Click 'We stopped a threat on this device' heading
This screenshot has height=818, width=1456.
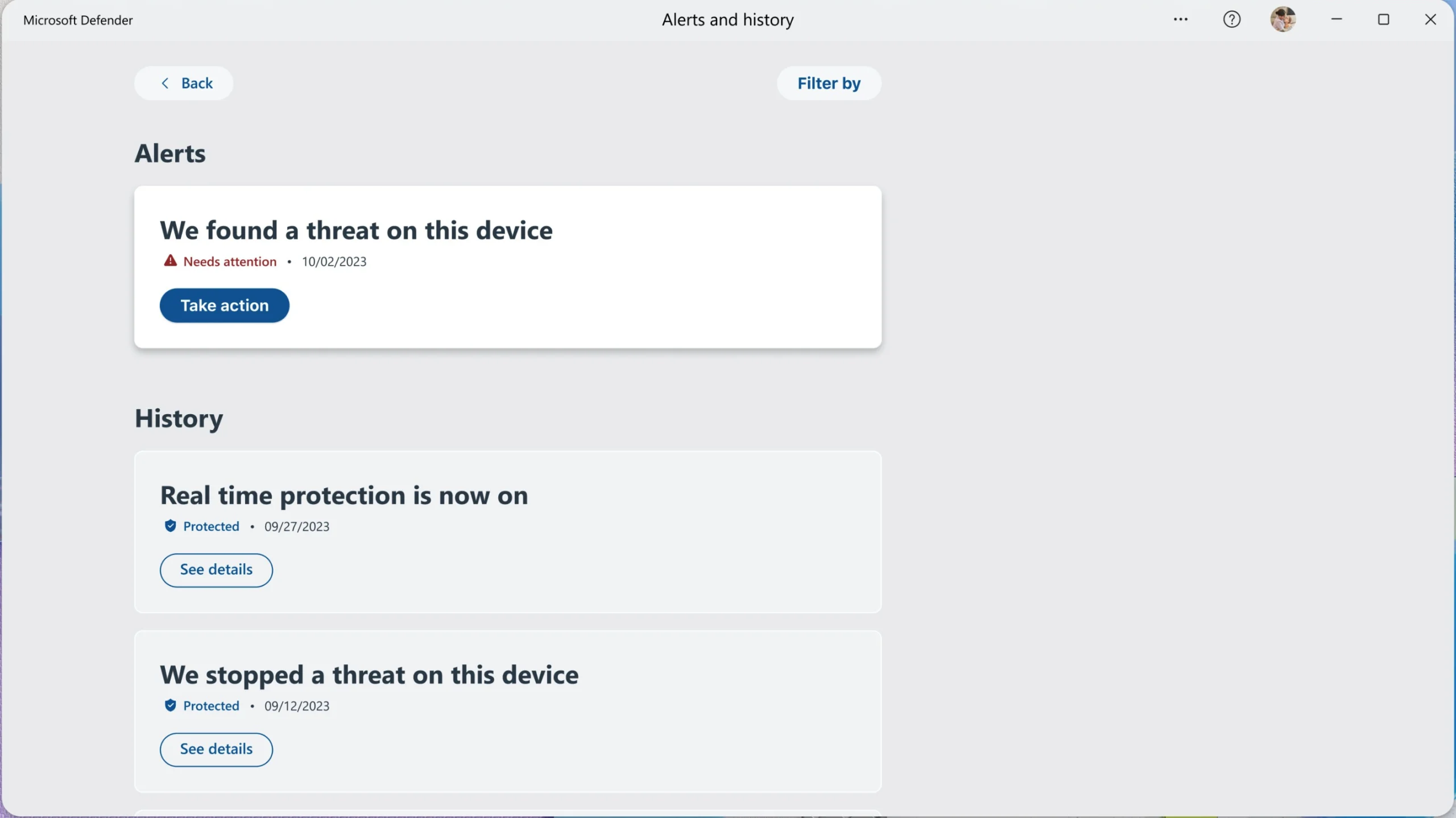click(369, 675)
